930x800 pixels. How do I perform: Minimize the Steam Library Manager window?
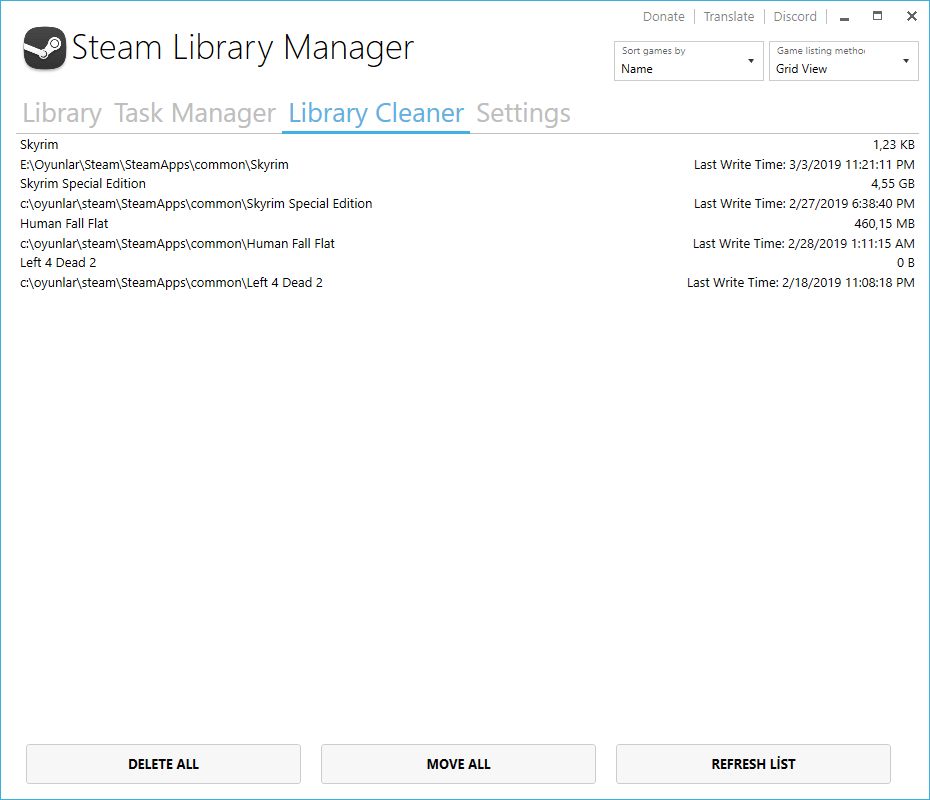click(845, 17)
